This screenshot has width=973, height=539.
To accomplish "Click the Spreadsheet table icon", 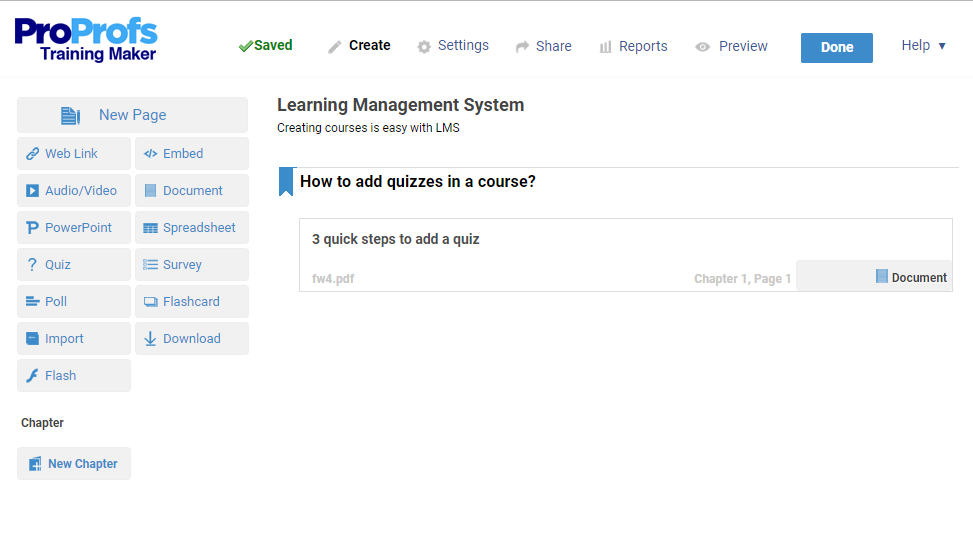I will coord(151,228).
